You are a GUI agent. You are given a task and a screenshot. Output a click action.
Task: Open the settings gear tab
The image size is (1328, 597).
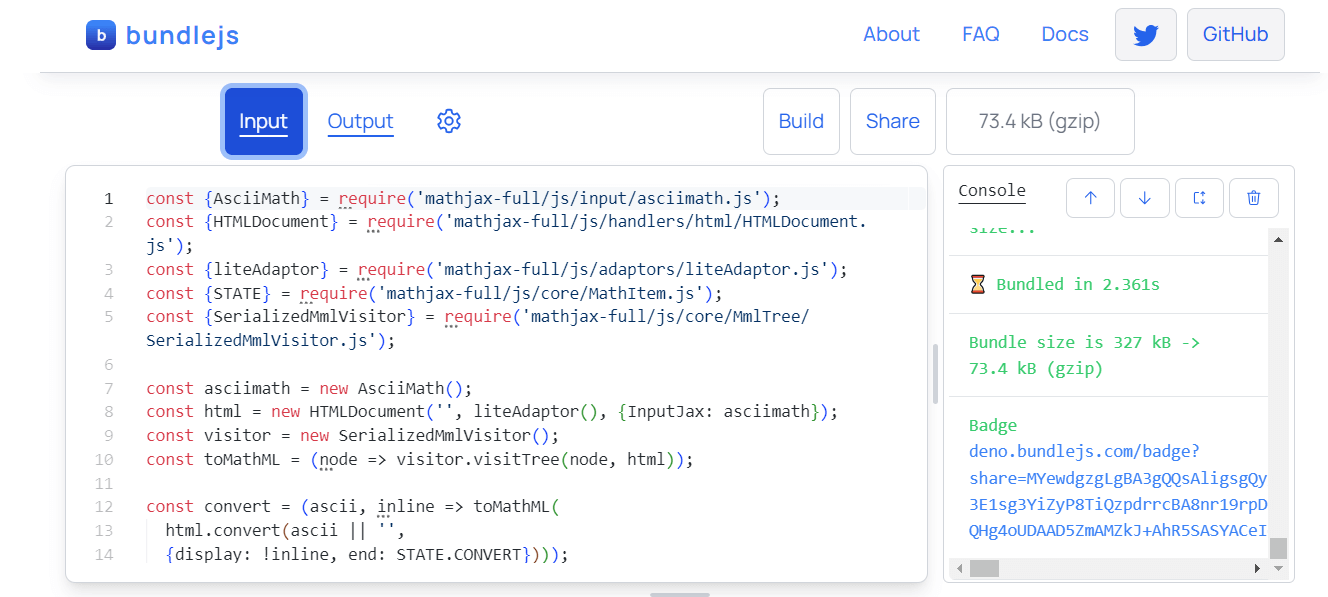[449, 121]
